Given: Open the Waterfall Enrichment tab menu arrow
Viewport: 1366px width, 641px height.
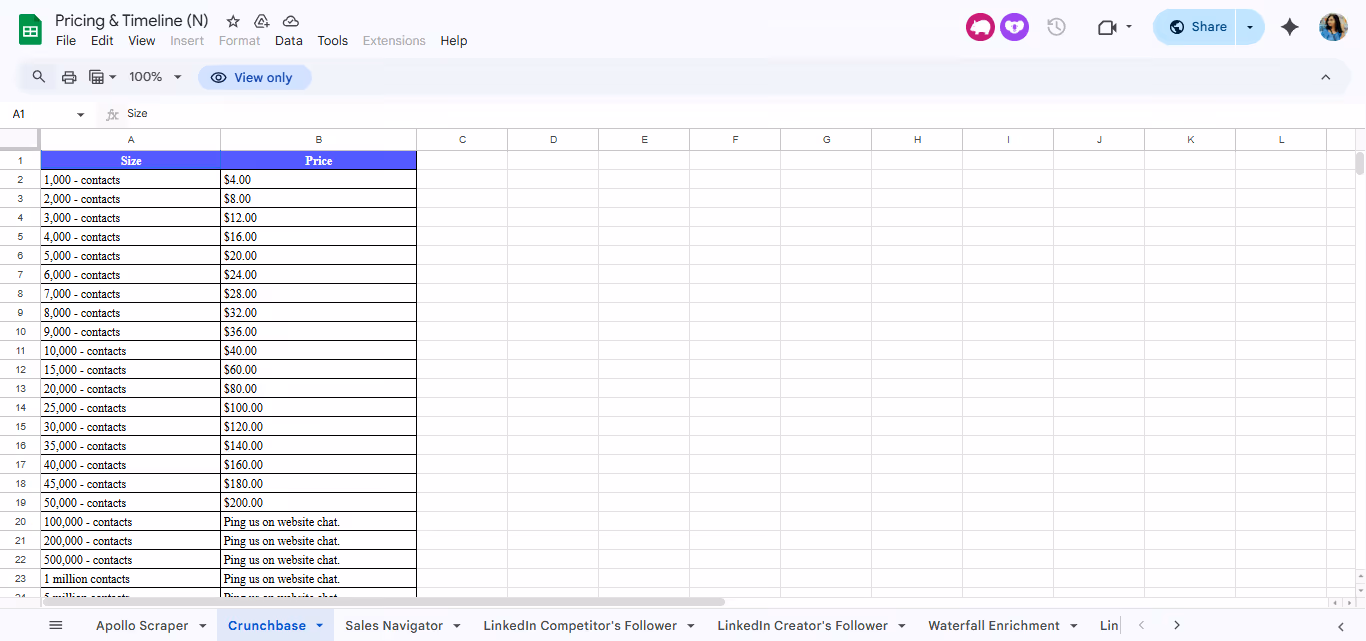Looking at the screenshot, I should coord(1074,626).
